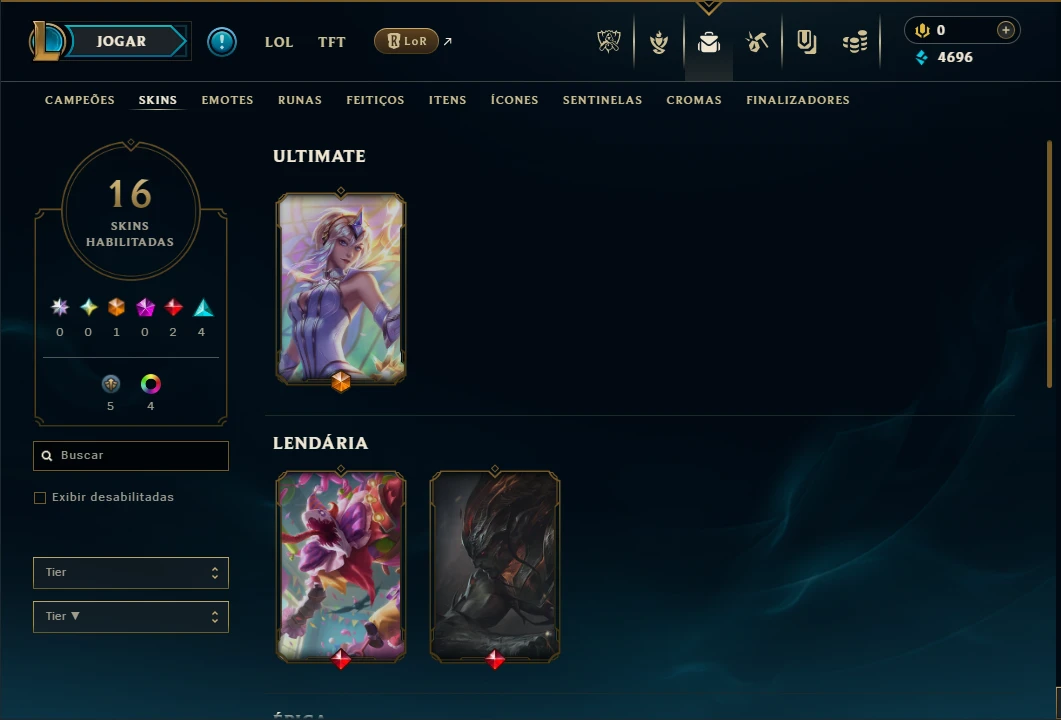Select the Ultimate Elementalist Lux skin thumbnail

click(340, 288)
